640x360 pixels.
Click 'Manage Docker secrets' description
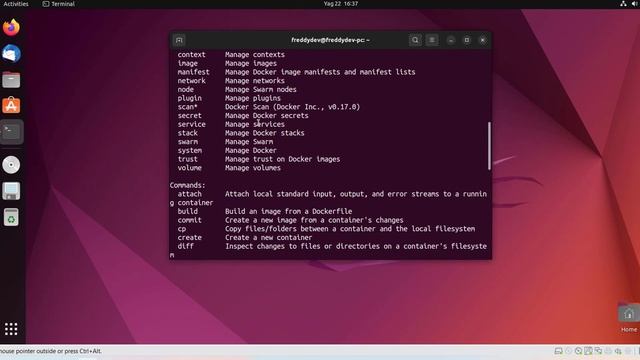[x=267, y=116]
